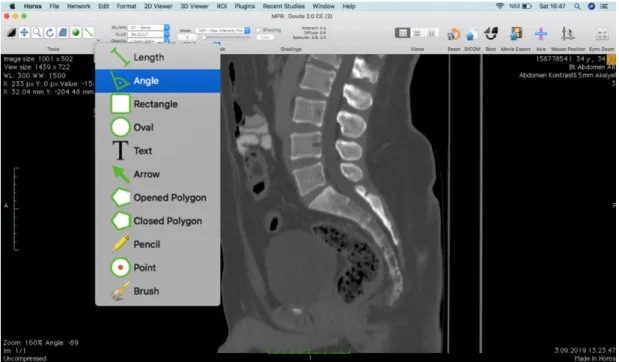Adjust the slab thickness slider
619x362 pixels.
click(226, 38)
